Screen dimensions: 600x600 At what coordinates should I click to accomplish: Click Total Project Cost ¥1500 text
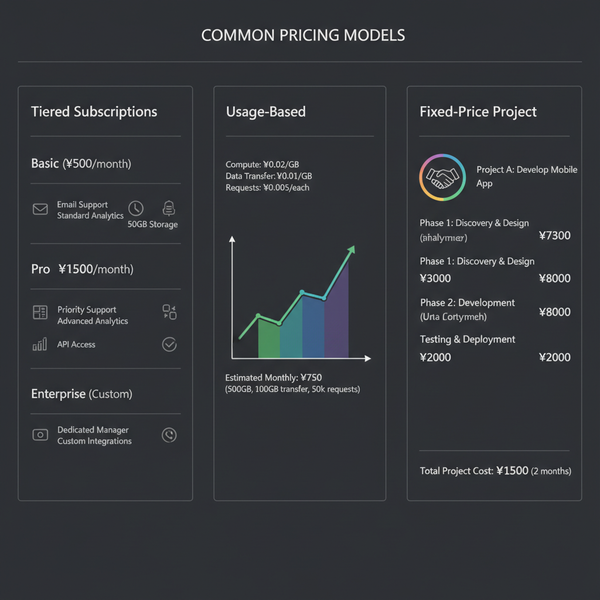click(x=496, y=471)
